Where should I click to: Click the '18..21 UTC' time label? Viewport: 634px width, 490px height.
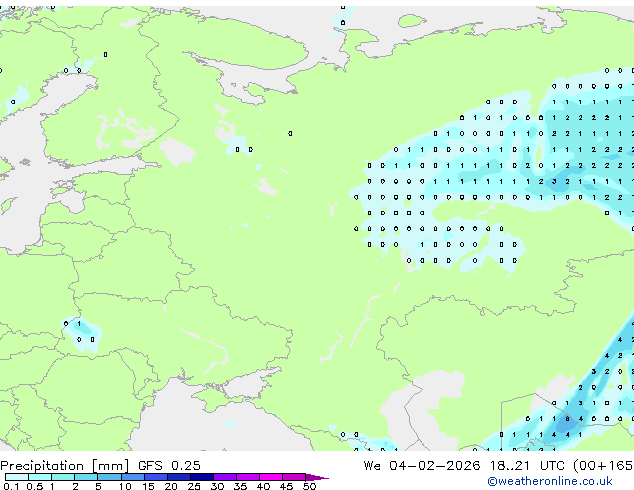(527, 466)
